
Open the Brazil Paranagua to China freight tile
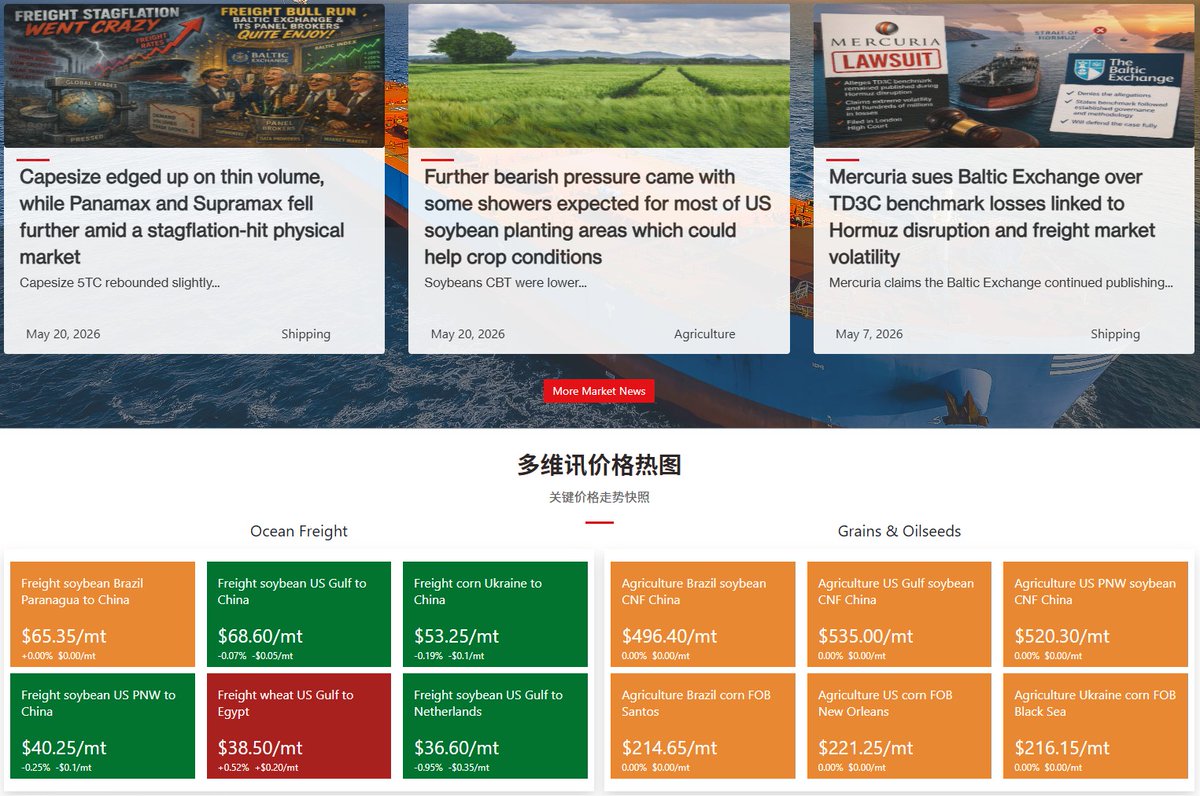(x=102, y=614)
